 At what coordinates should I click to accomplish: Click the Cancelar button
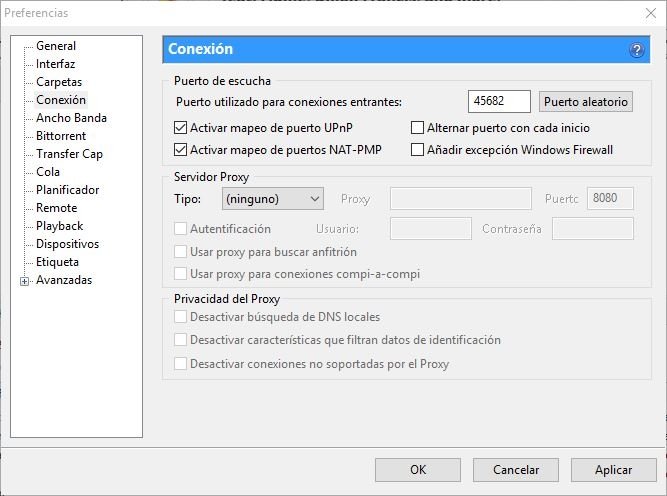point(516,470)
